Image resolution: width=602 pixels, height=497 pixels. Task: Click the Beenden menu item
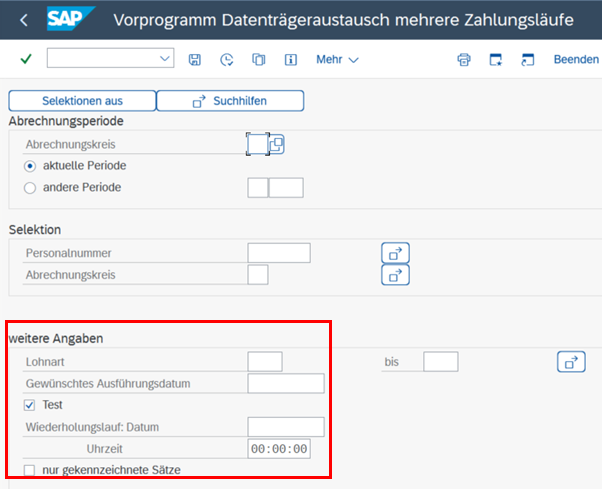click(x=576, y=60)
